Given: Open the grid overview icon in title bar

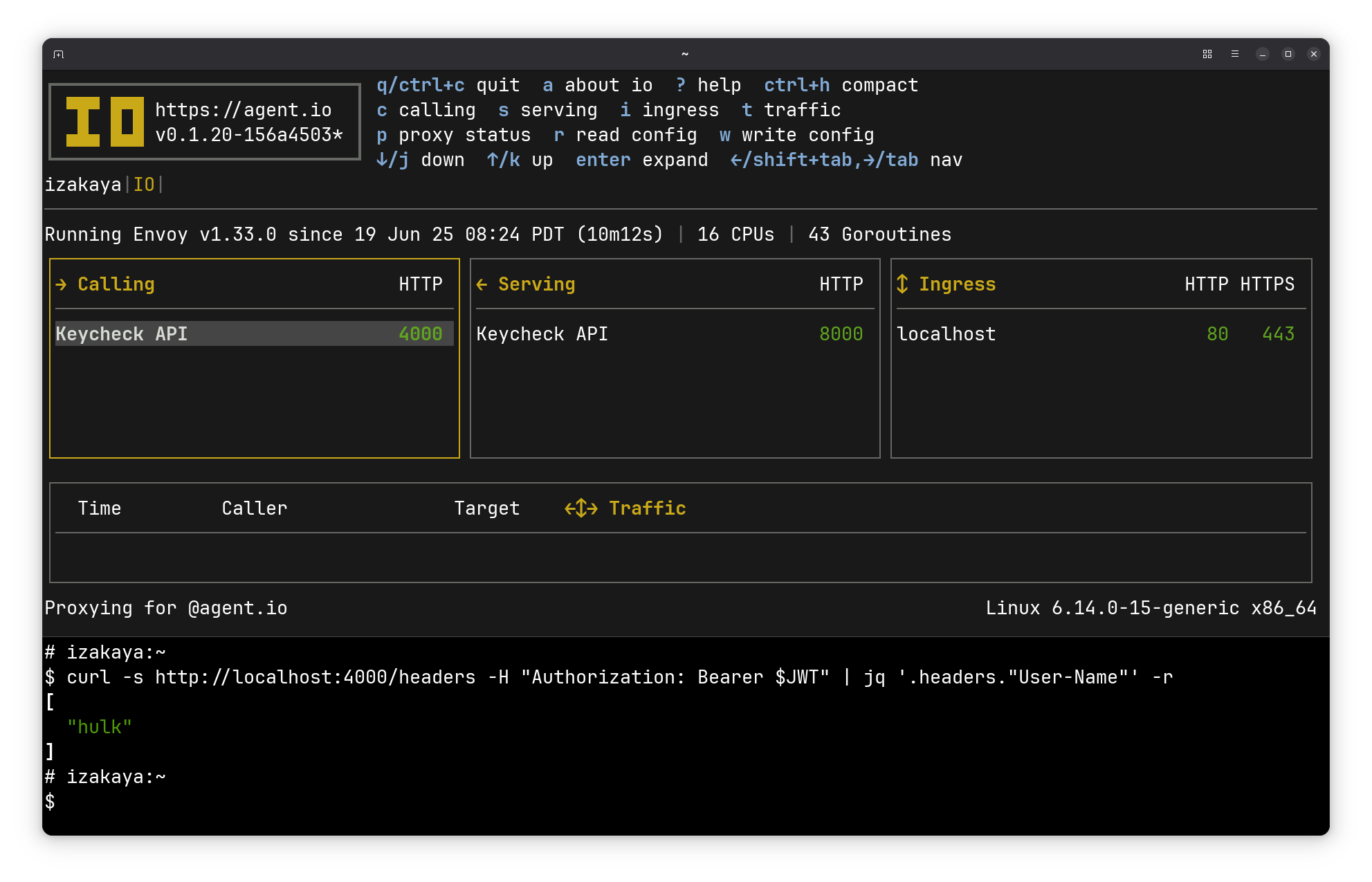Looking at the screenshot, I should [x=1207, y=54].
